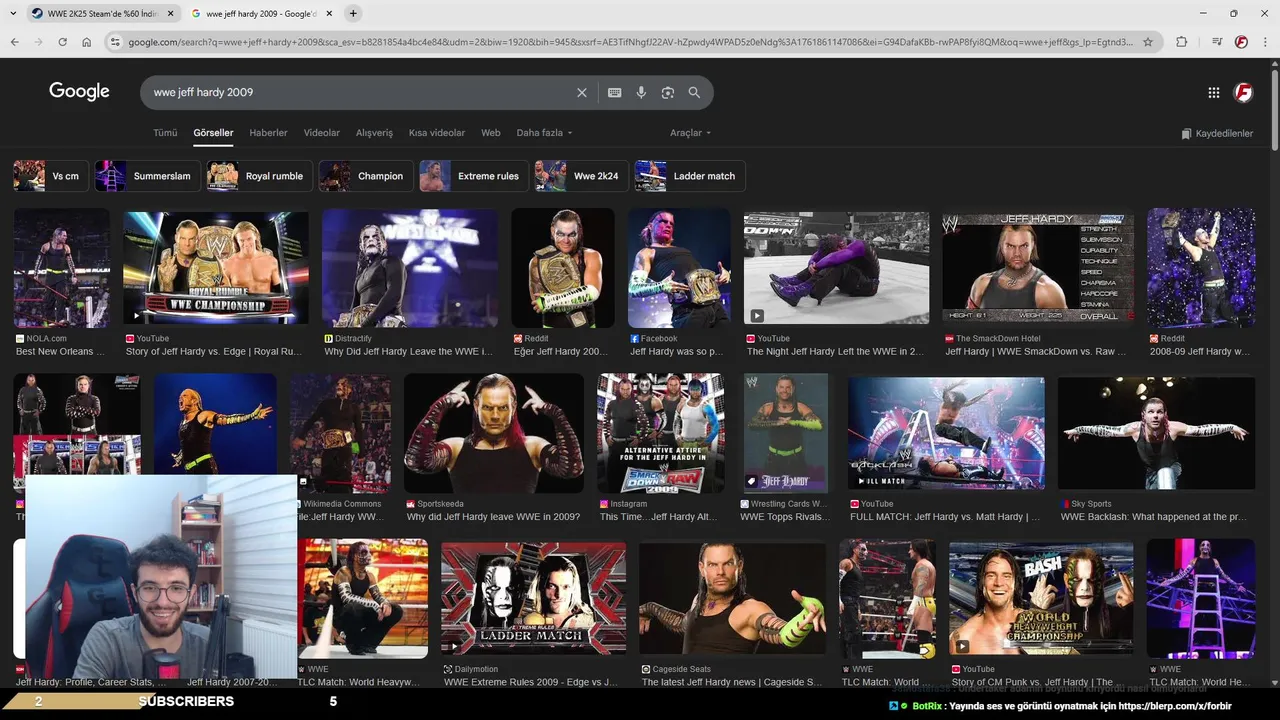Open the browser extensions puzzle icon

(x=1182, y=42)
